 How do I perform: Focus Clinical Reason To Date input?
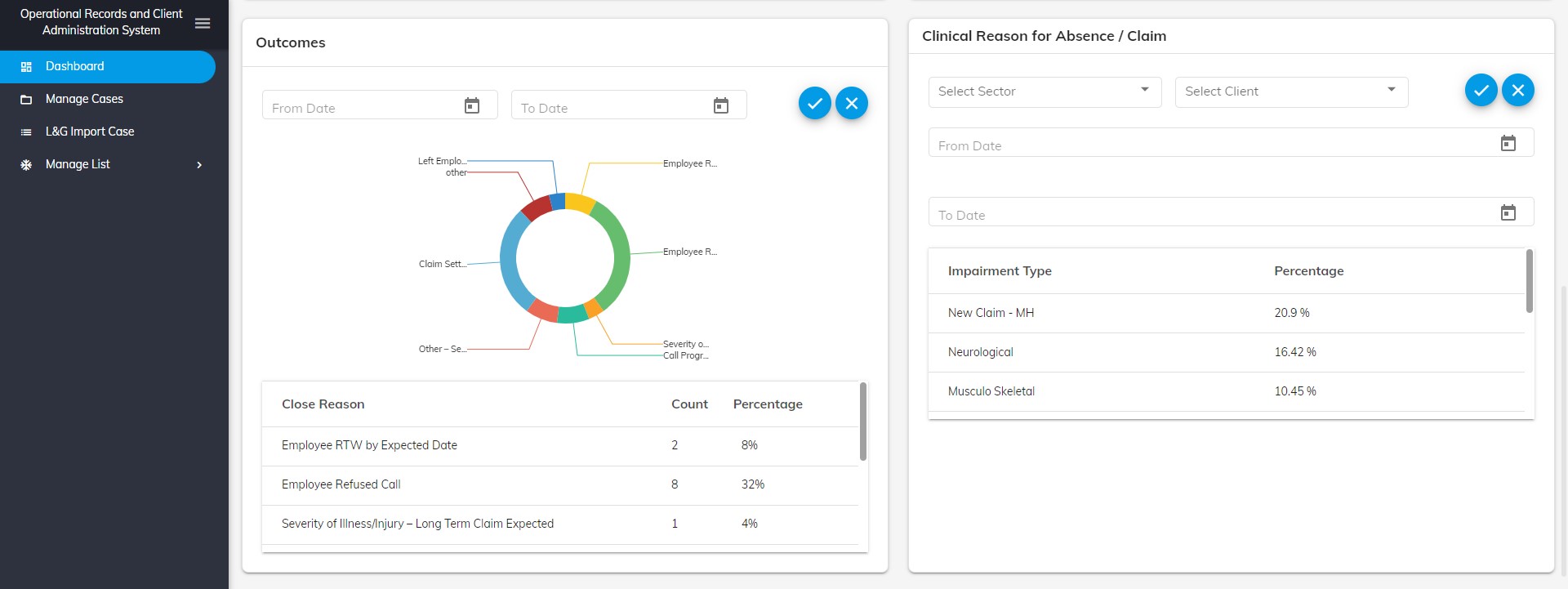1232,212
